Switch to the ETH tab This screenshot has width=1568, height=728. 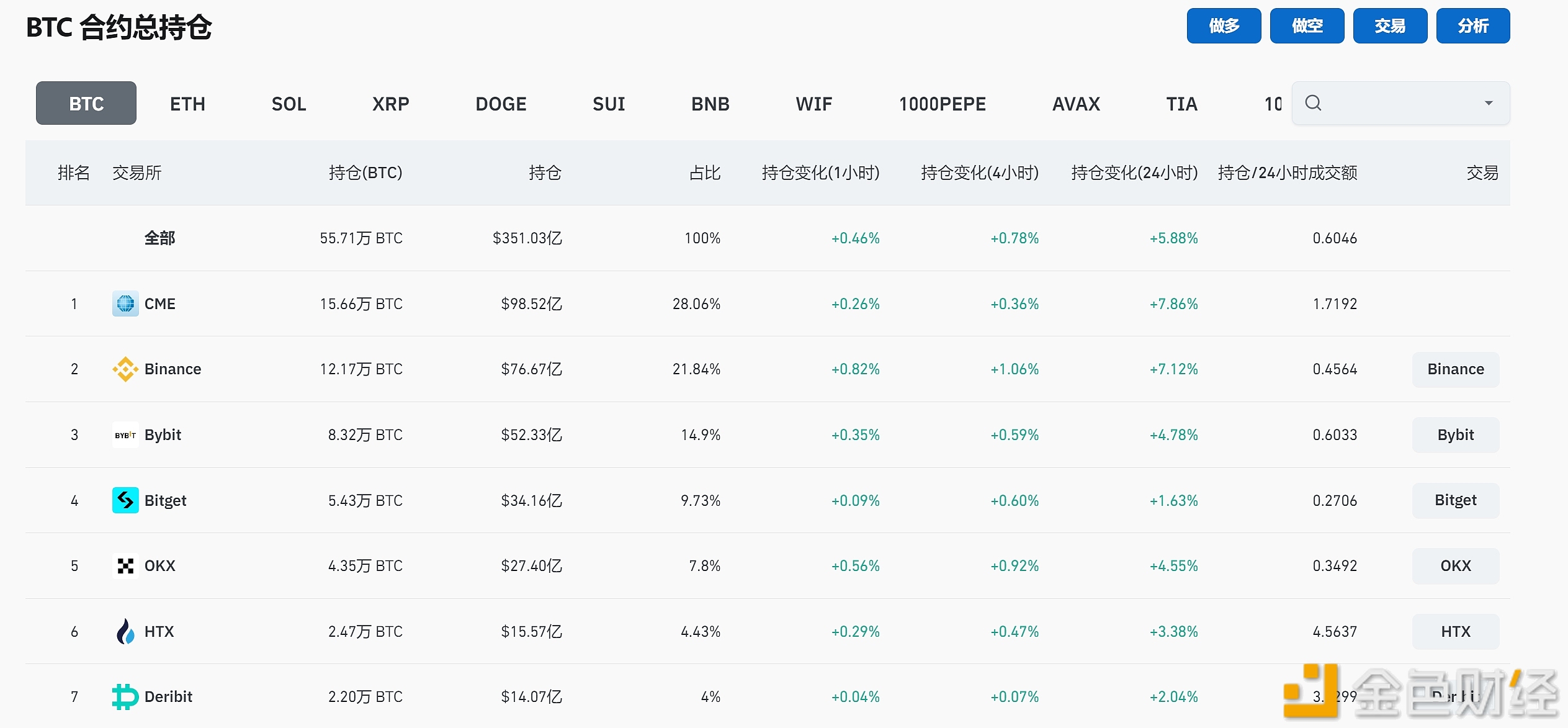point(187,104)
